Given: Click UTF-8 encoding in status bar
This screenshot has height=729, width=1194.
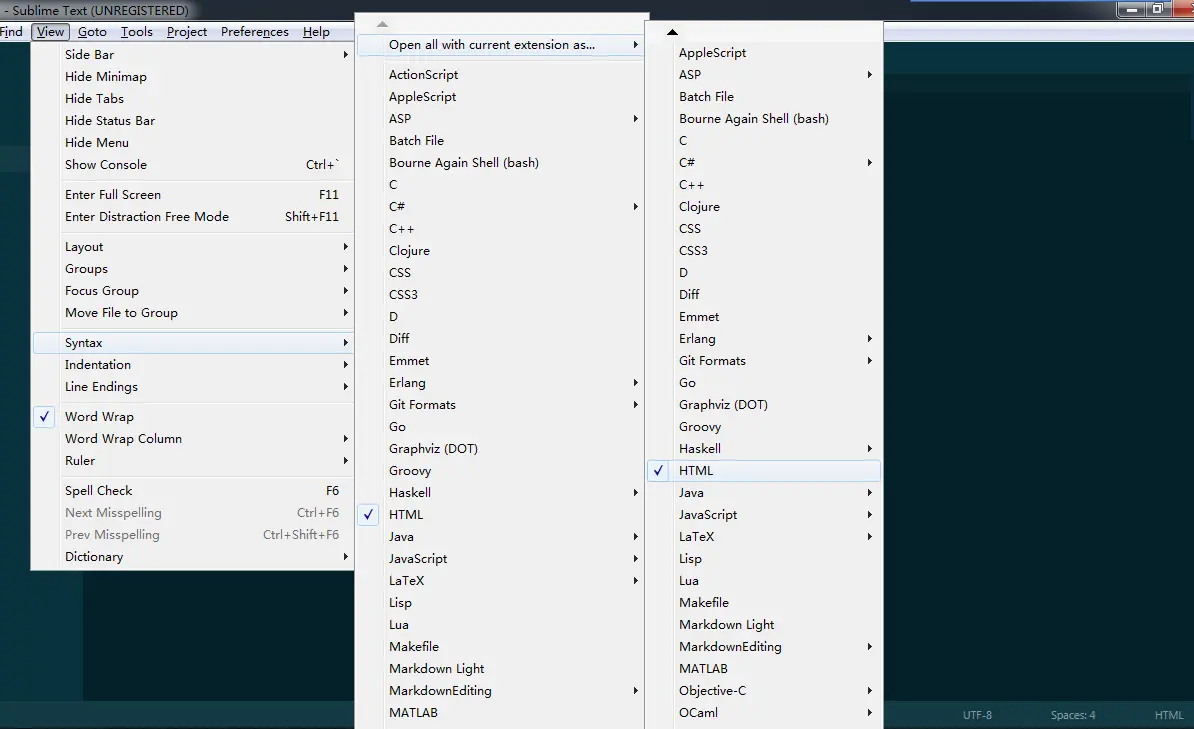Looking at the screenshot, I should pos(977,715).
